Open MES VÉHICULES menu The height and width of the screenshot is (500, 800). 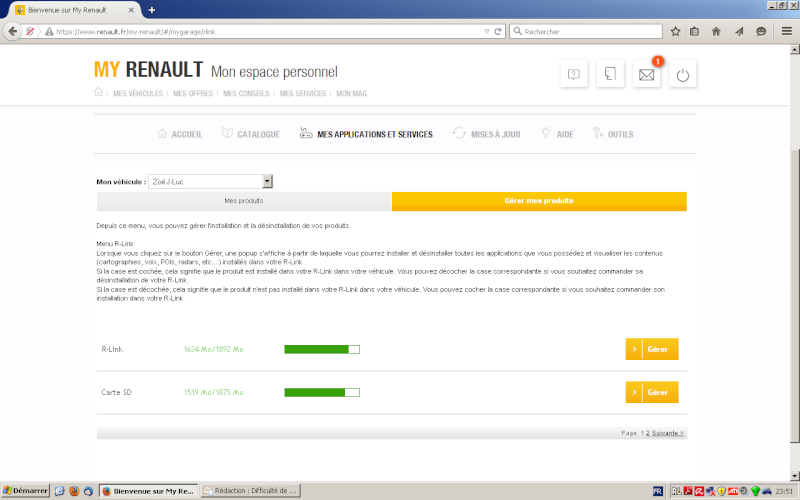138,93
